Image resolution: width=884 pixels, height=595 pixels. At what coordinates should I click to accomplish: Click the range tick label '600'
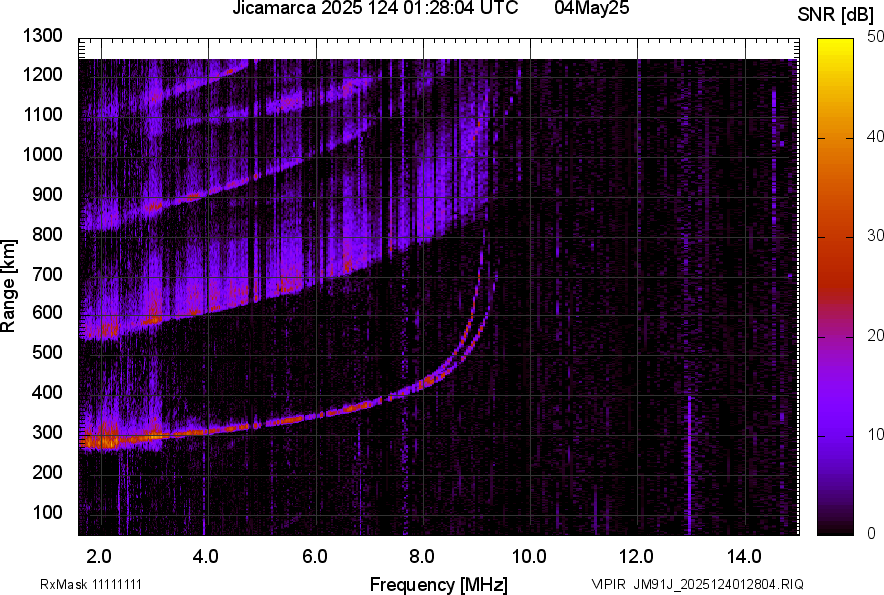coord(47,312)
